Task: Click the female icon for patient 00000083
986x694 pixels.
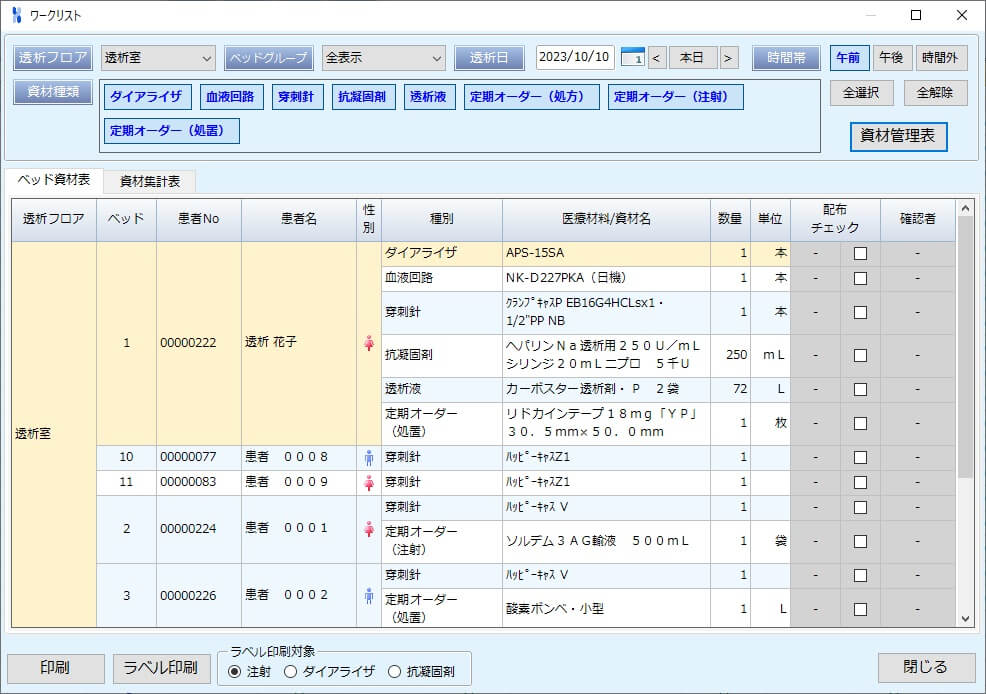Action: tap(368, 483)
